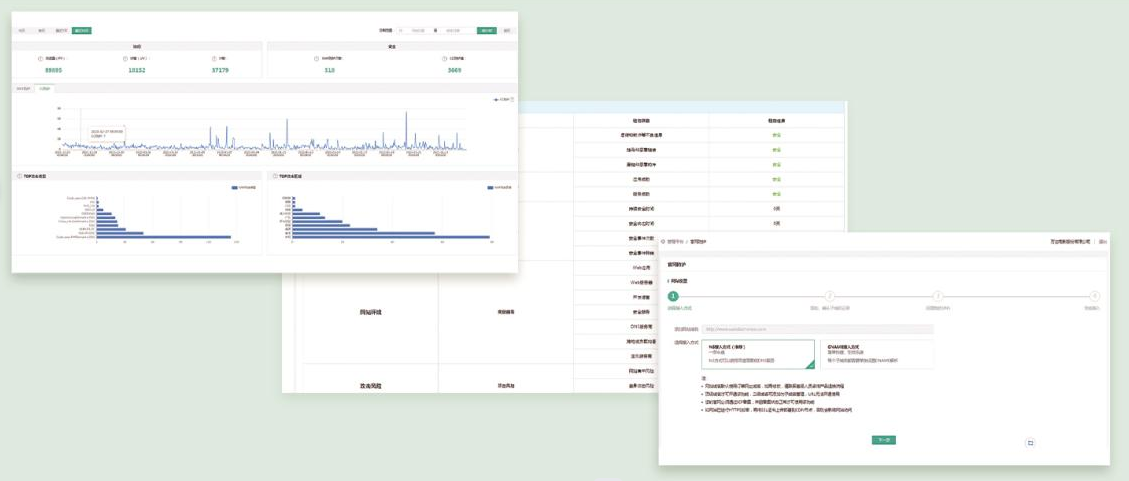This screenshot has height=481, width=1129.
Task: Toggle the blue legend swatch in left bar chart
Action: (235, 187)
